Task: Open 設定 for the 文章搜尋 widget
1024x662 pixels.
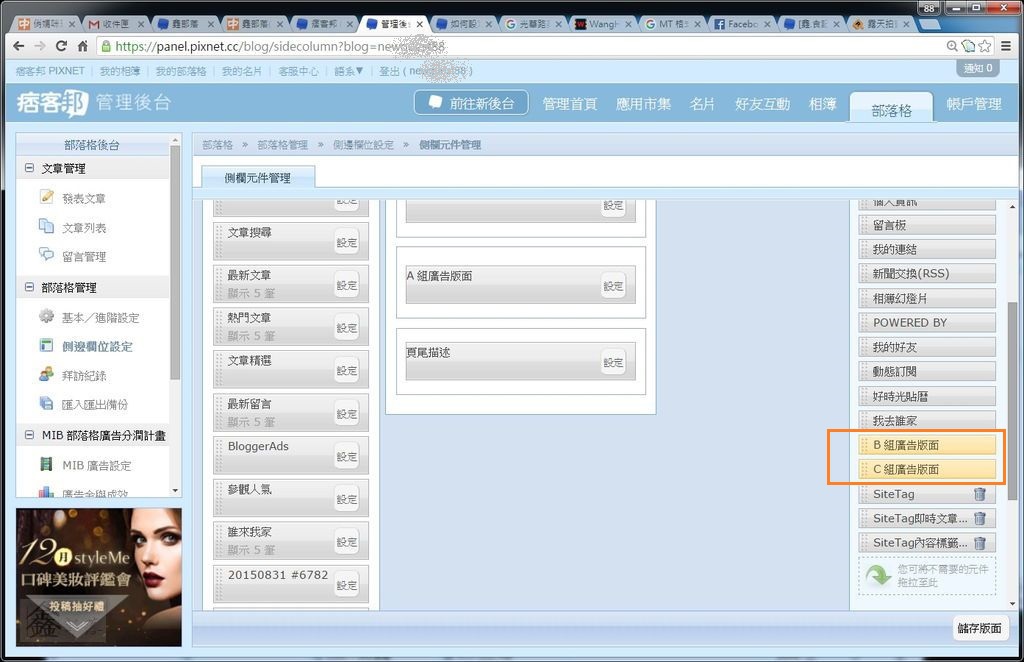Action: pos(347,242)
